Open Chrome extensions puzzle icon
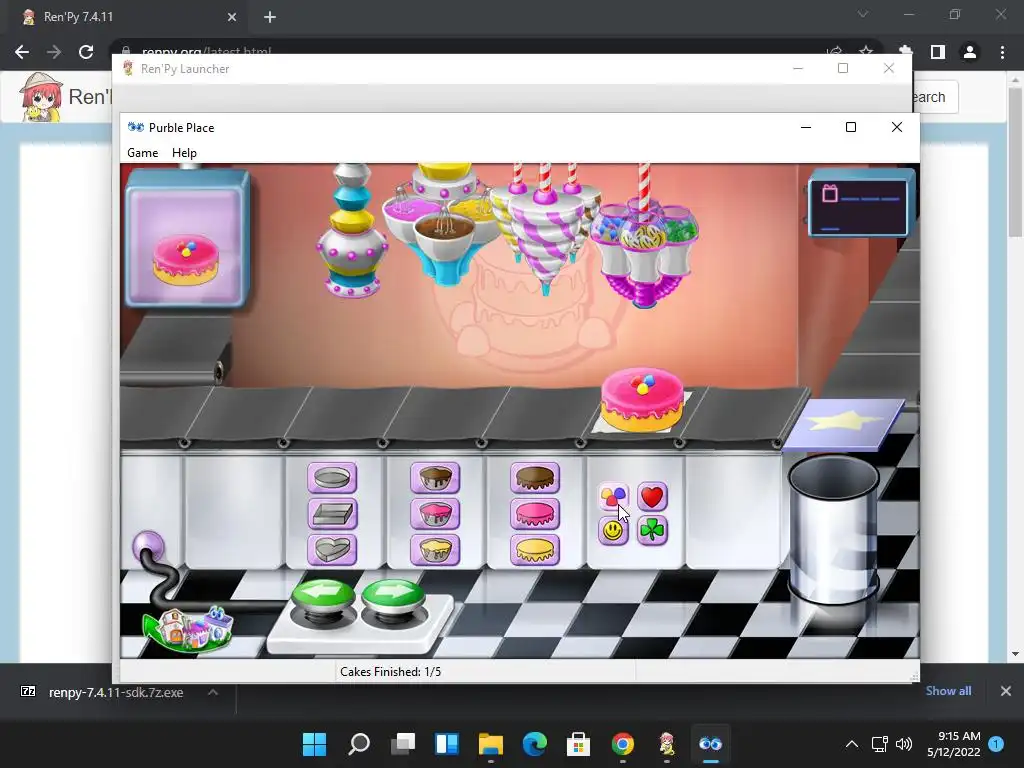This screenshot has height=768, width=1024. (905, 50)
